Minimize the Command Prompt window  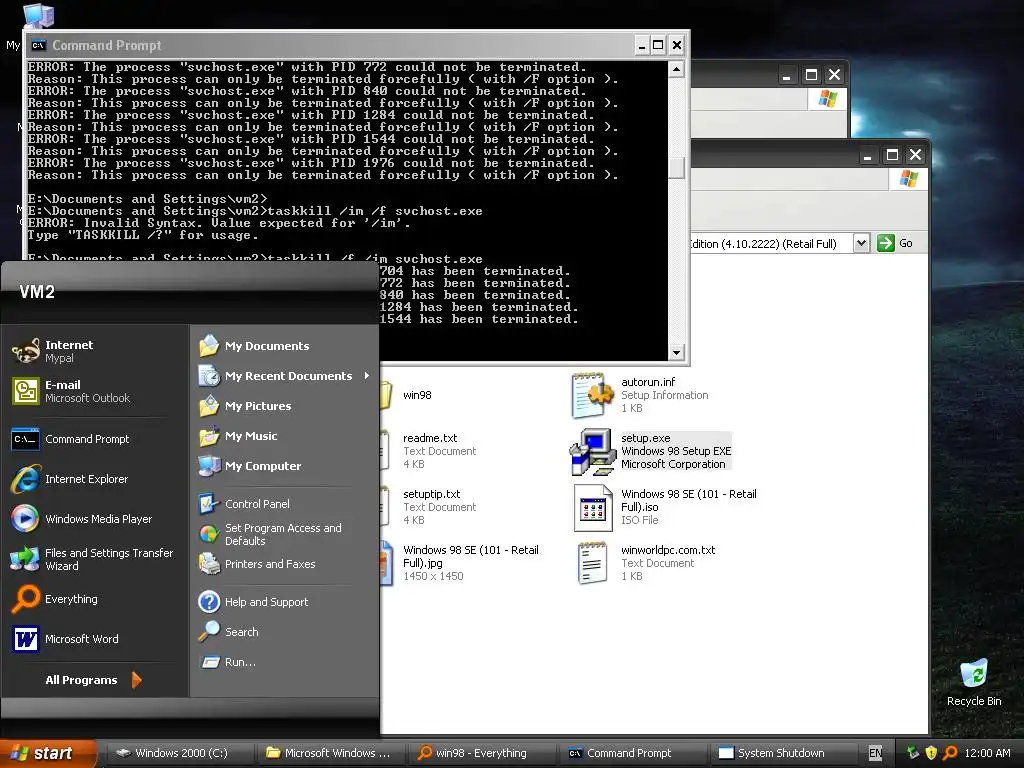click(641, 45)
